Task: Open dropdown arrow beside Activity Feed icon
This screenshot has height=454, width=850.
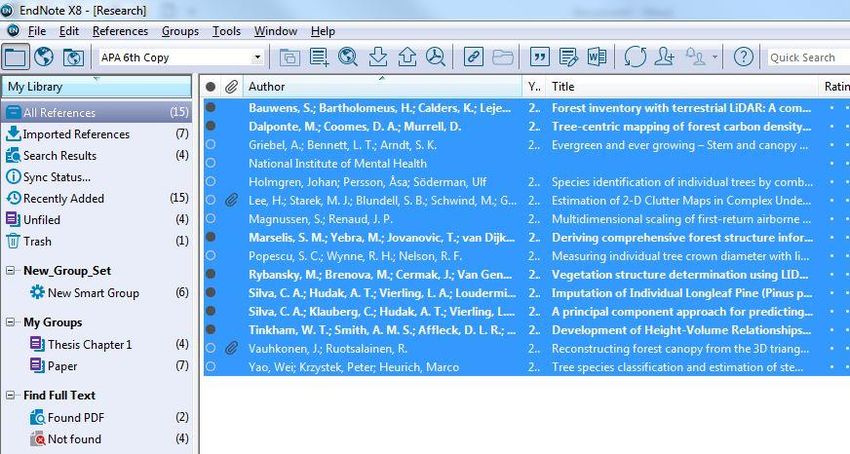Action: pyautogui.click(x=715, y=57)
